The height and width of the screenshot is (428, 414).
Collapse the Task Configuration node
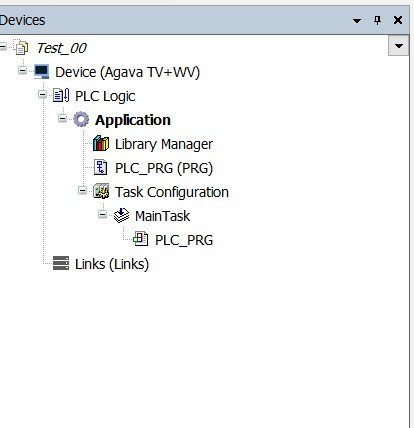click(82, 191)
